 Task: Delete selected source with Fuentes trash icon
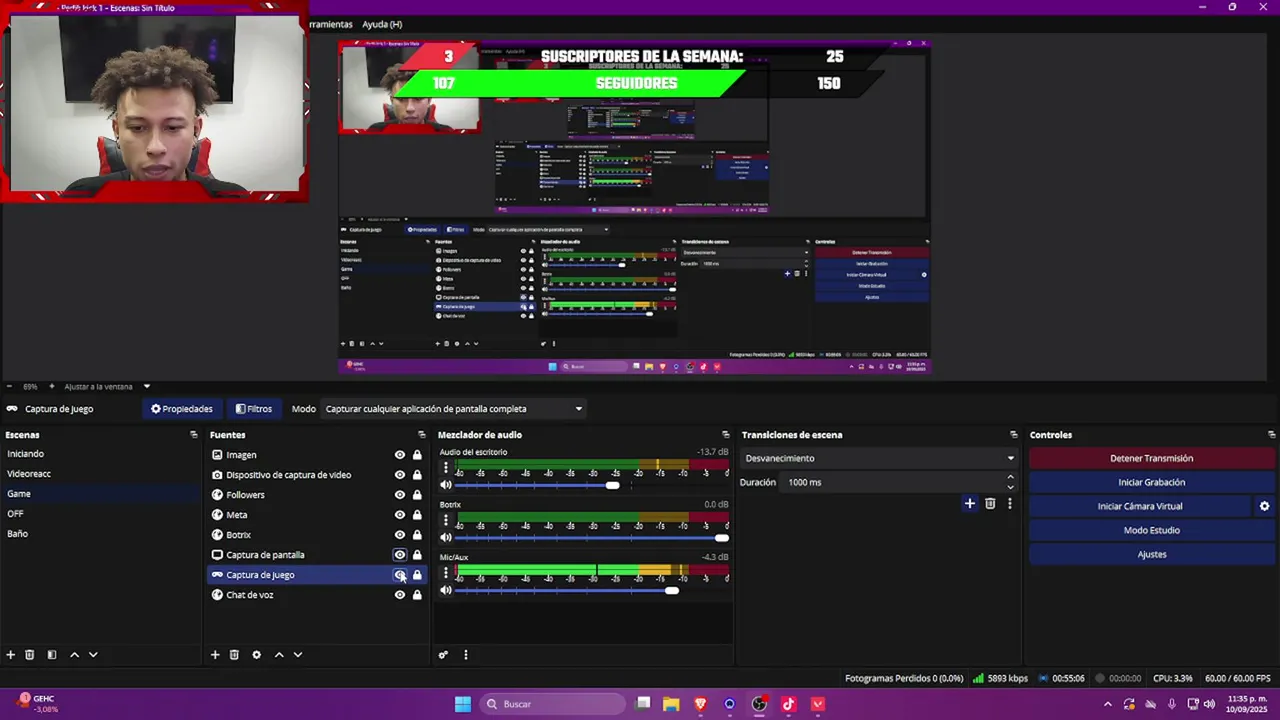tap(234, 655)
